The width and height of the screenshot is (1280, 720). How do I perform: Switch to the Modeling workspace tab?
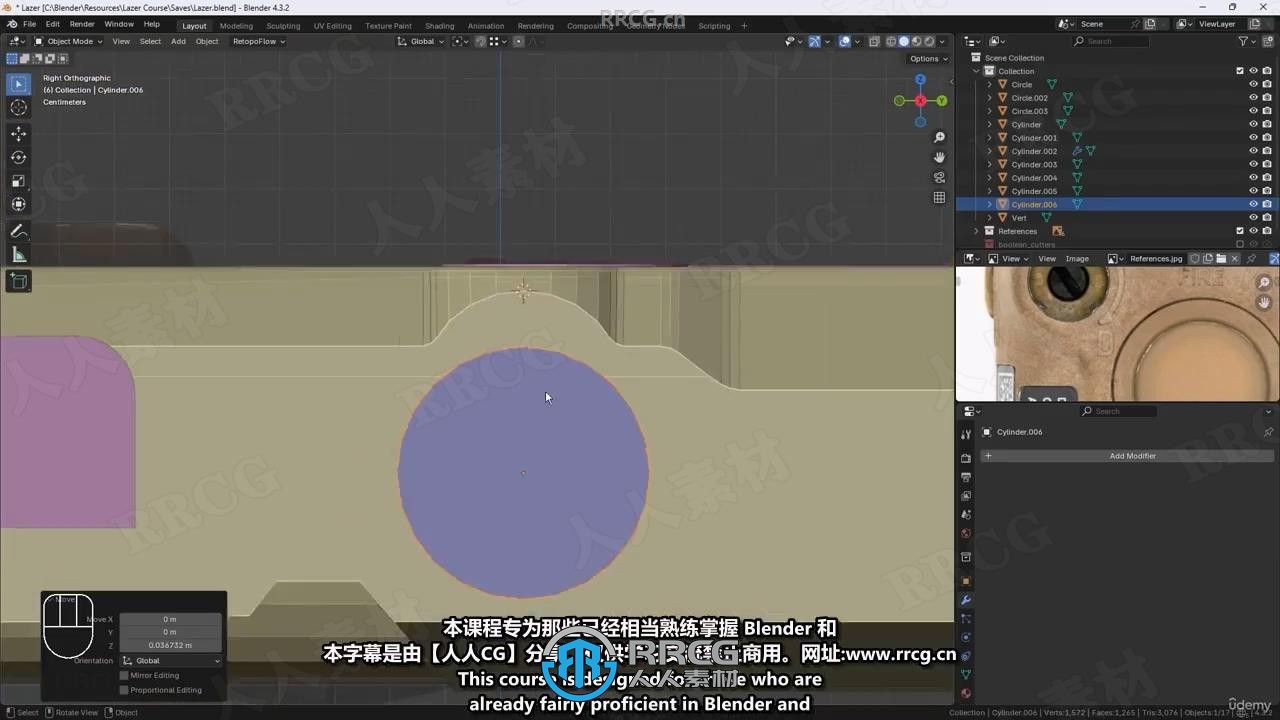(x=236, y=26)
